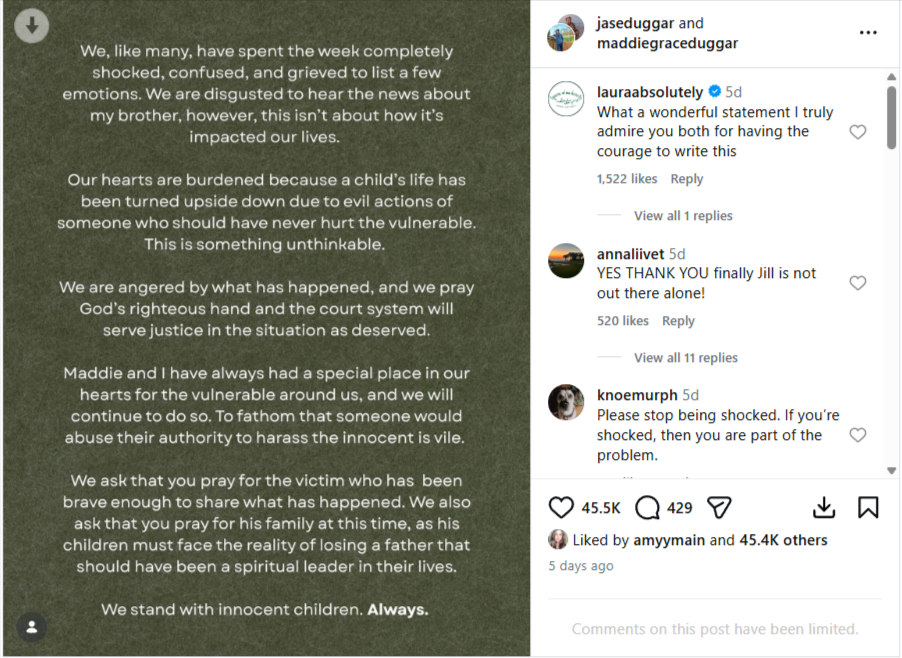
Task: Click the circular down arrow on image
Action: tap(32, 26)
